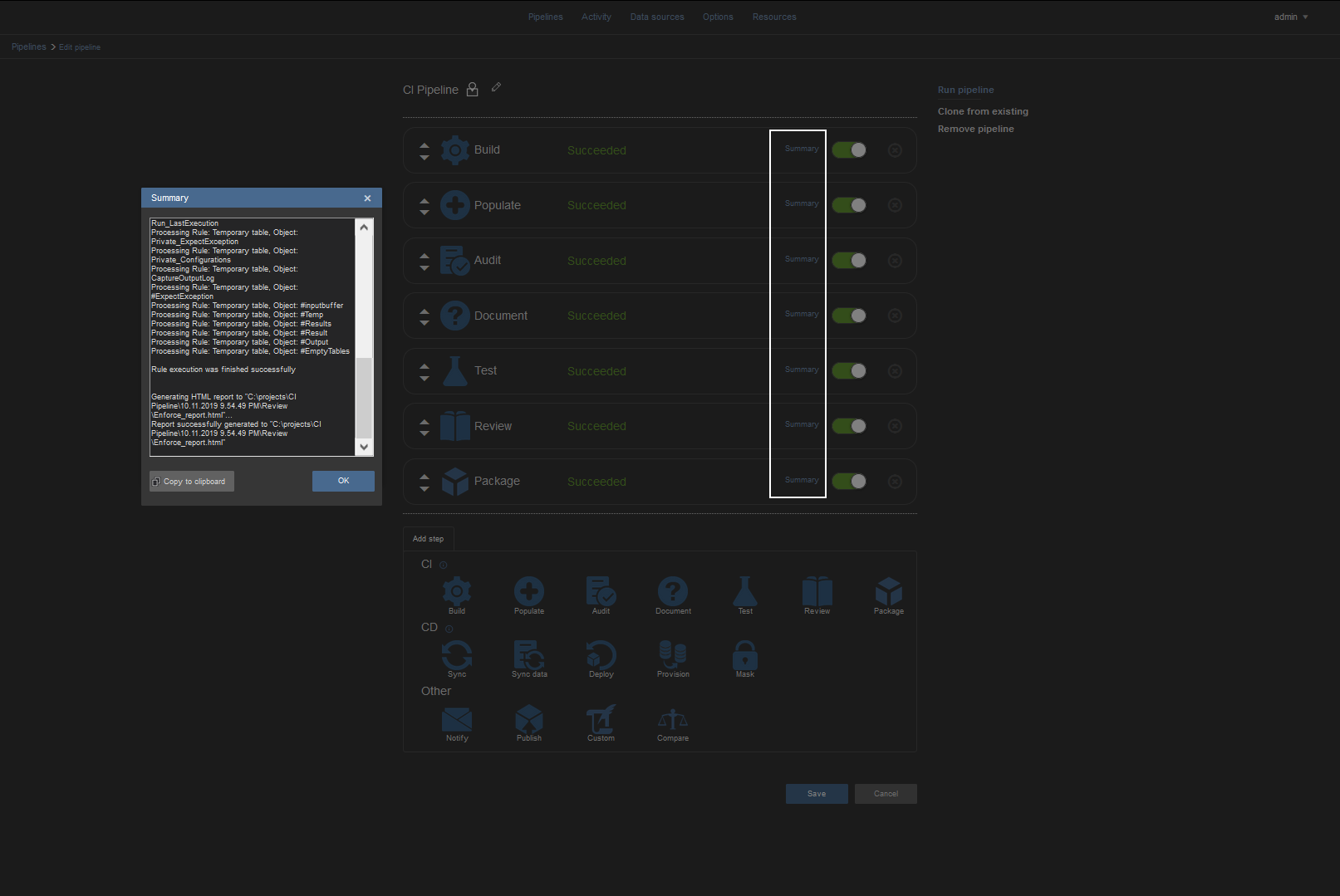Open the Options menu
Screen dimensions: 1340x896
tap(718, 17)
